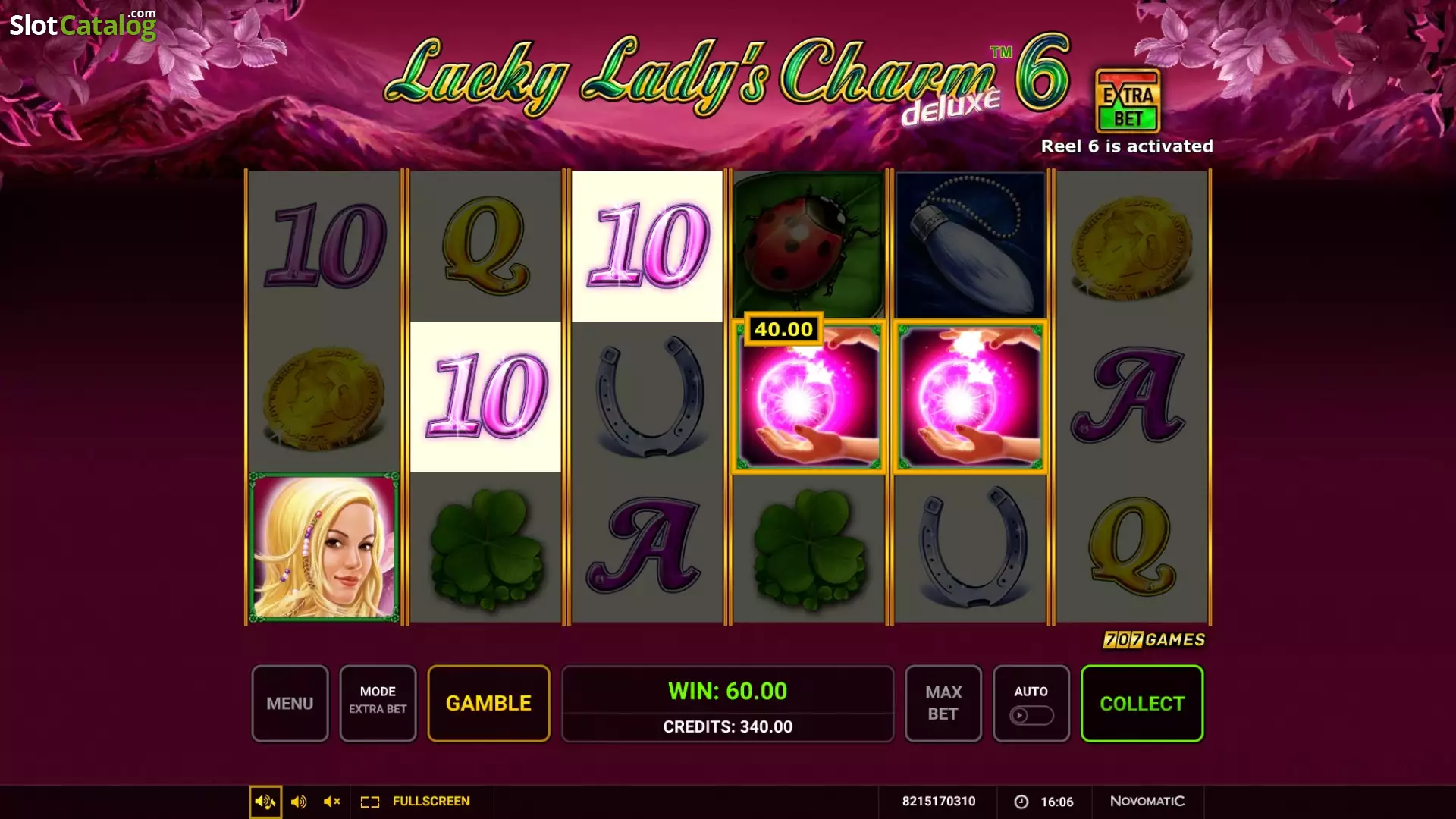Viewport: 1456px width, 819px height.
Task: Mute the game sound
Action: [x=332, y=802]
